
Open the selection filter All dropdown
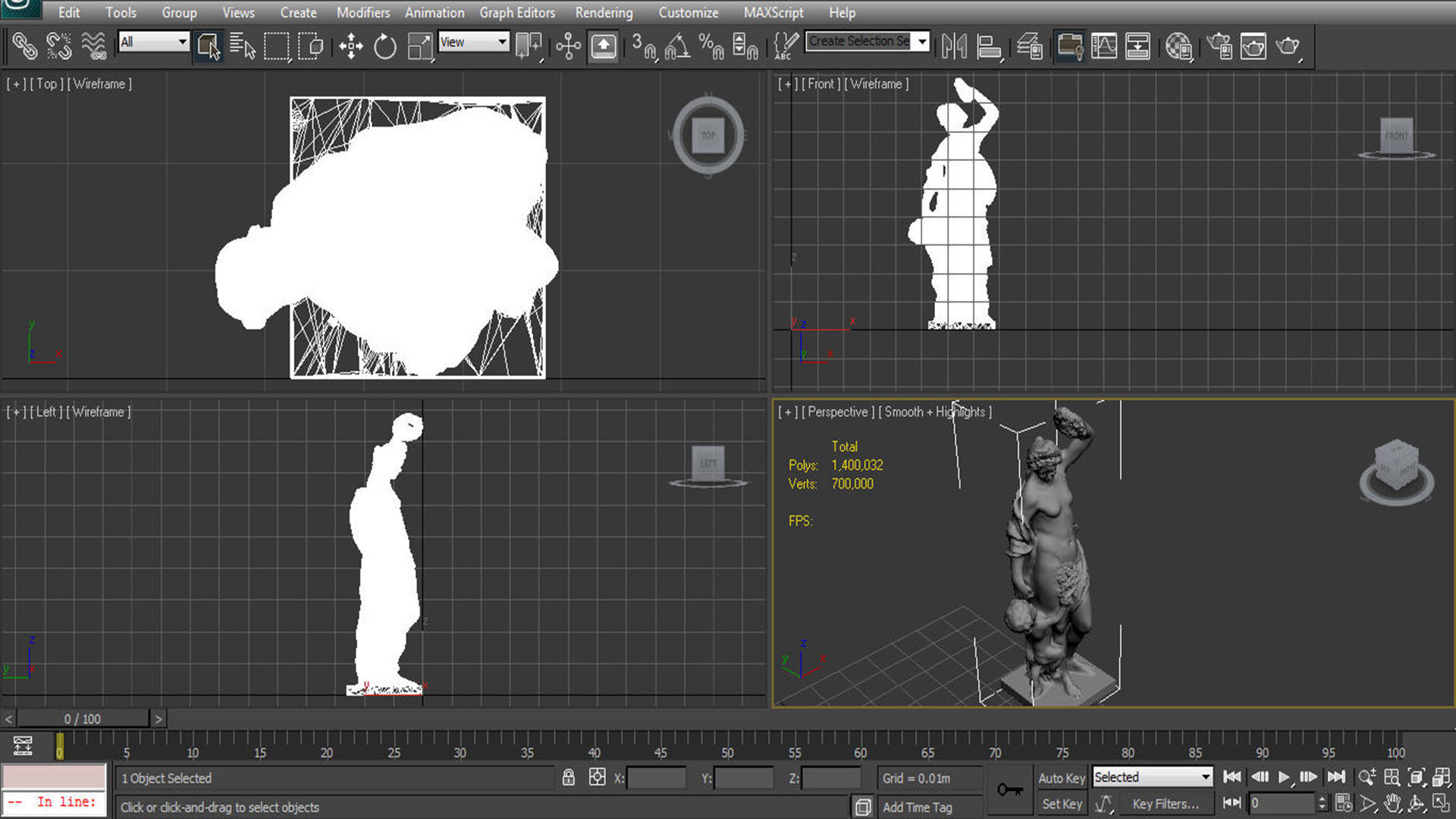(154, 42)
